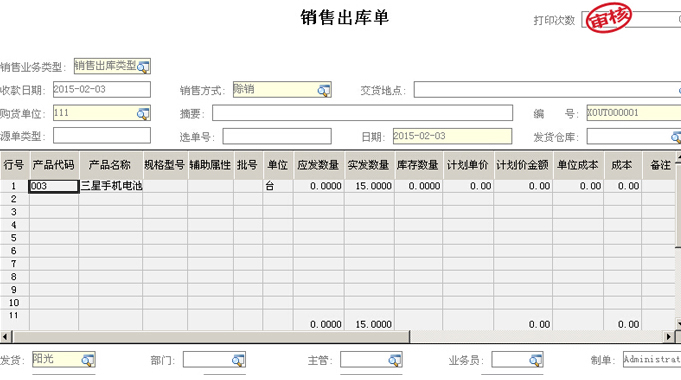
Task: Click the 日期 field showing 2015-02-03
Action: [452, 136]
